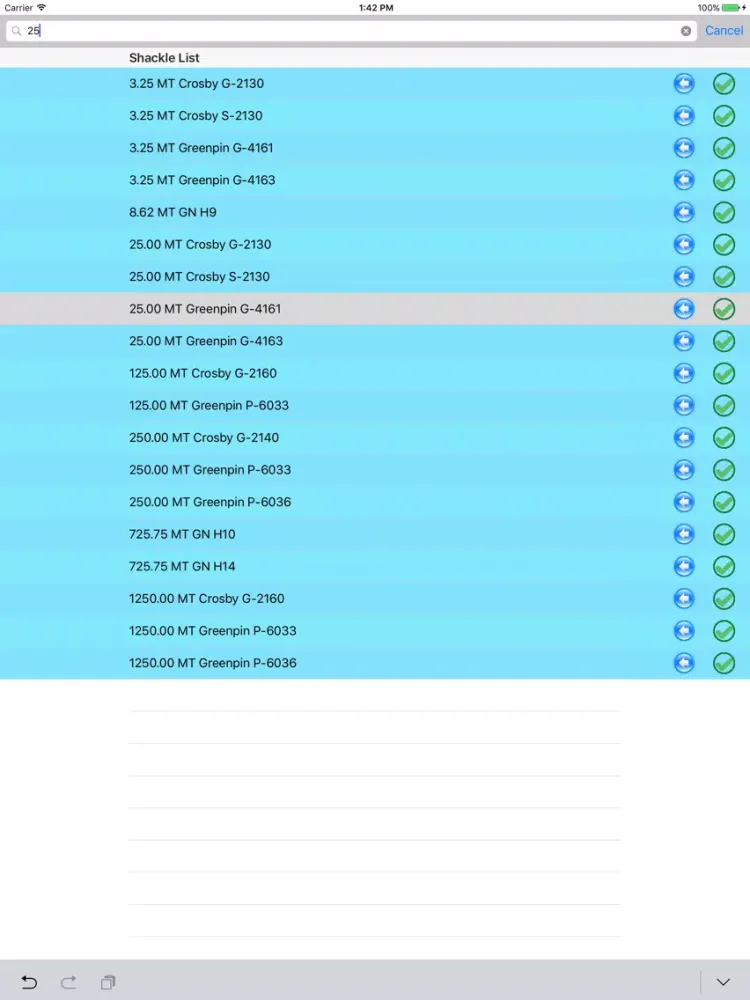Tap blue arrow icon for 125.00 MT Greenpin P-6033
This screenshot has width=750, height=1000.
(x=684, y=406)
